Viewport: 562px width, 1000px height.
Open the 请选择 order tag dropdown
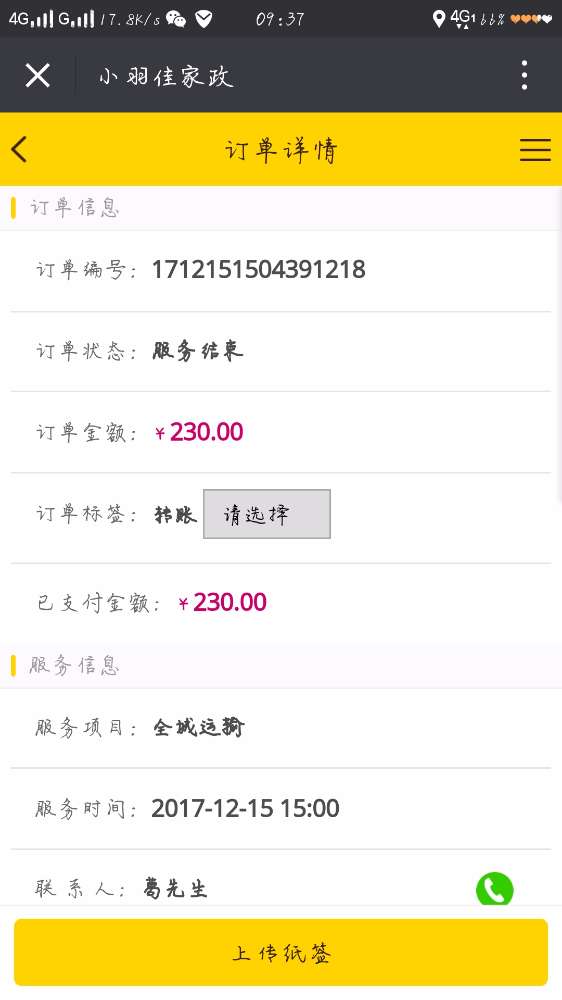267,514
